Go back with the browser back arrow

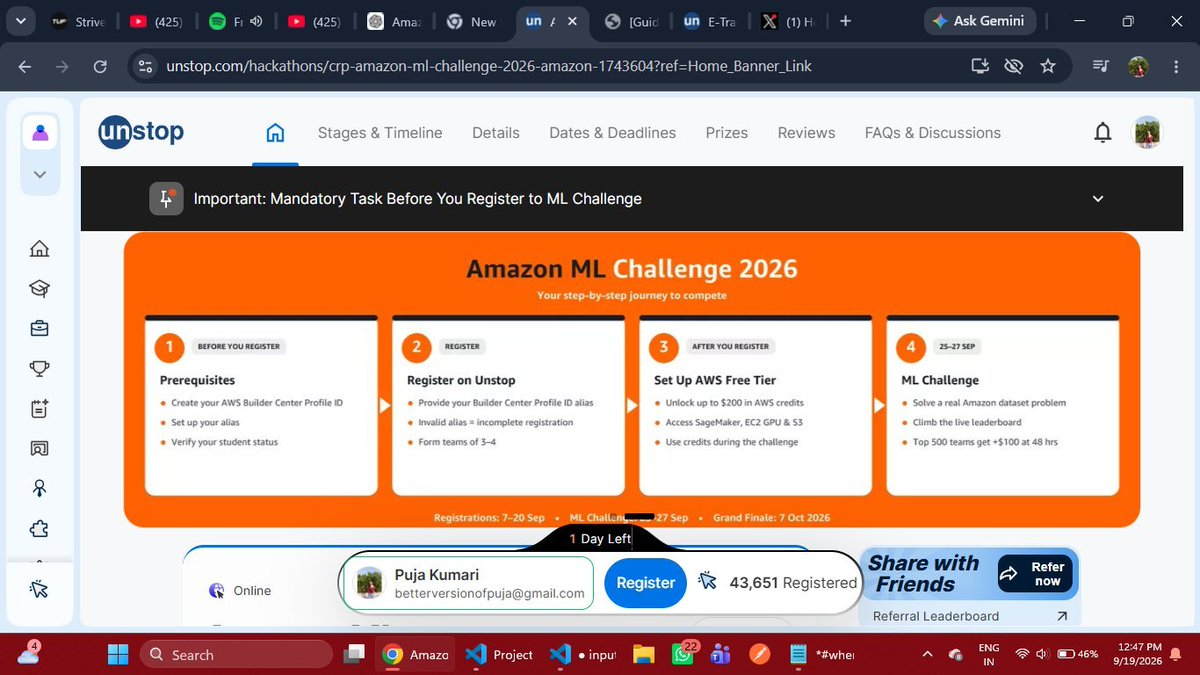click(x=25, y=66)
